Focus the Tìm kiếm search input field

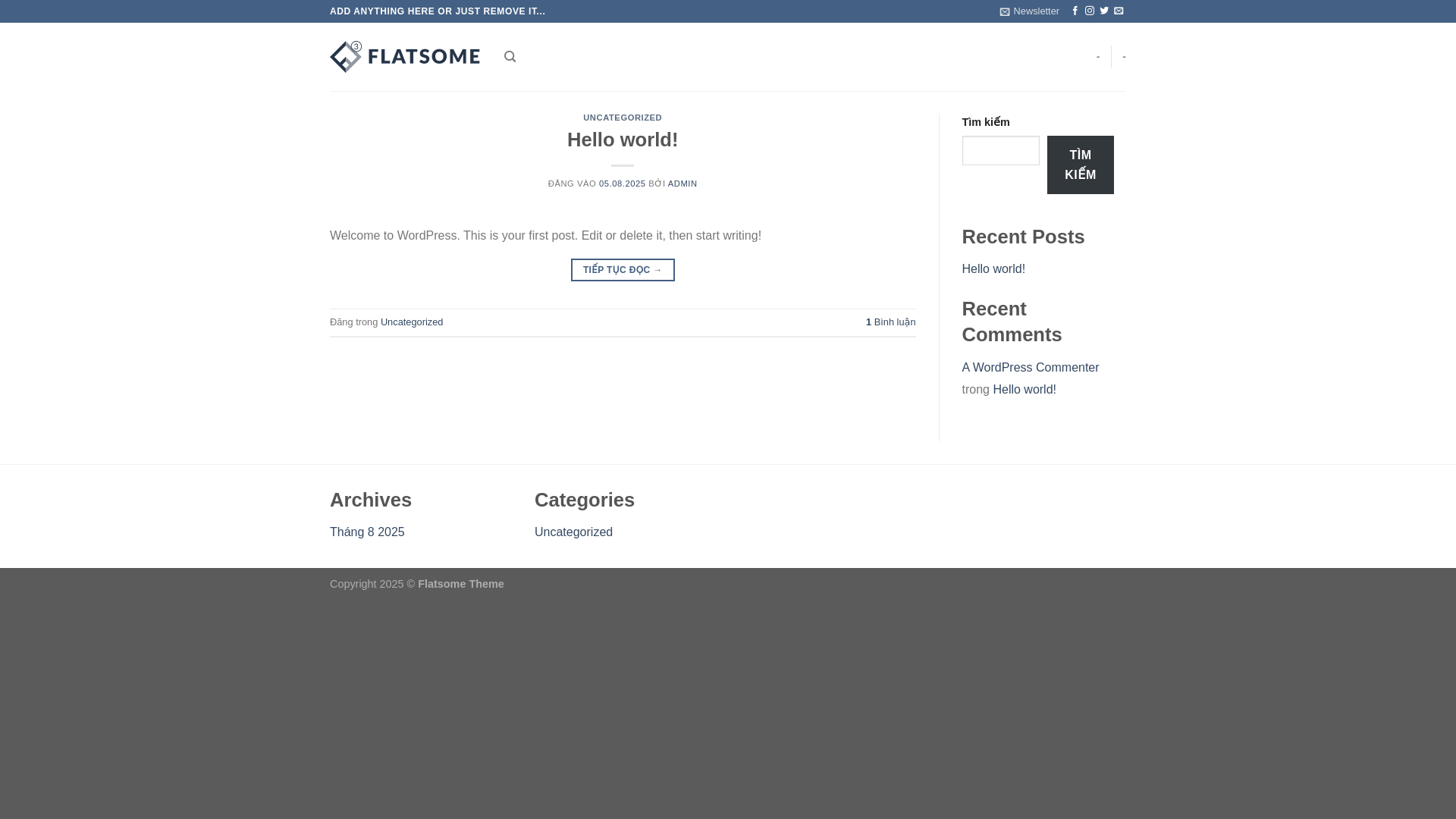pyautogui.click(x=1000, y=151)
